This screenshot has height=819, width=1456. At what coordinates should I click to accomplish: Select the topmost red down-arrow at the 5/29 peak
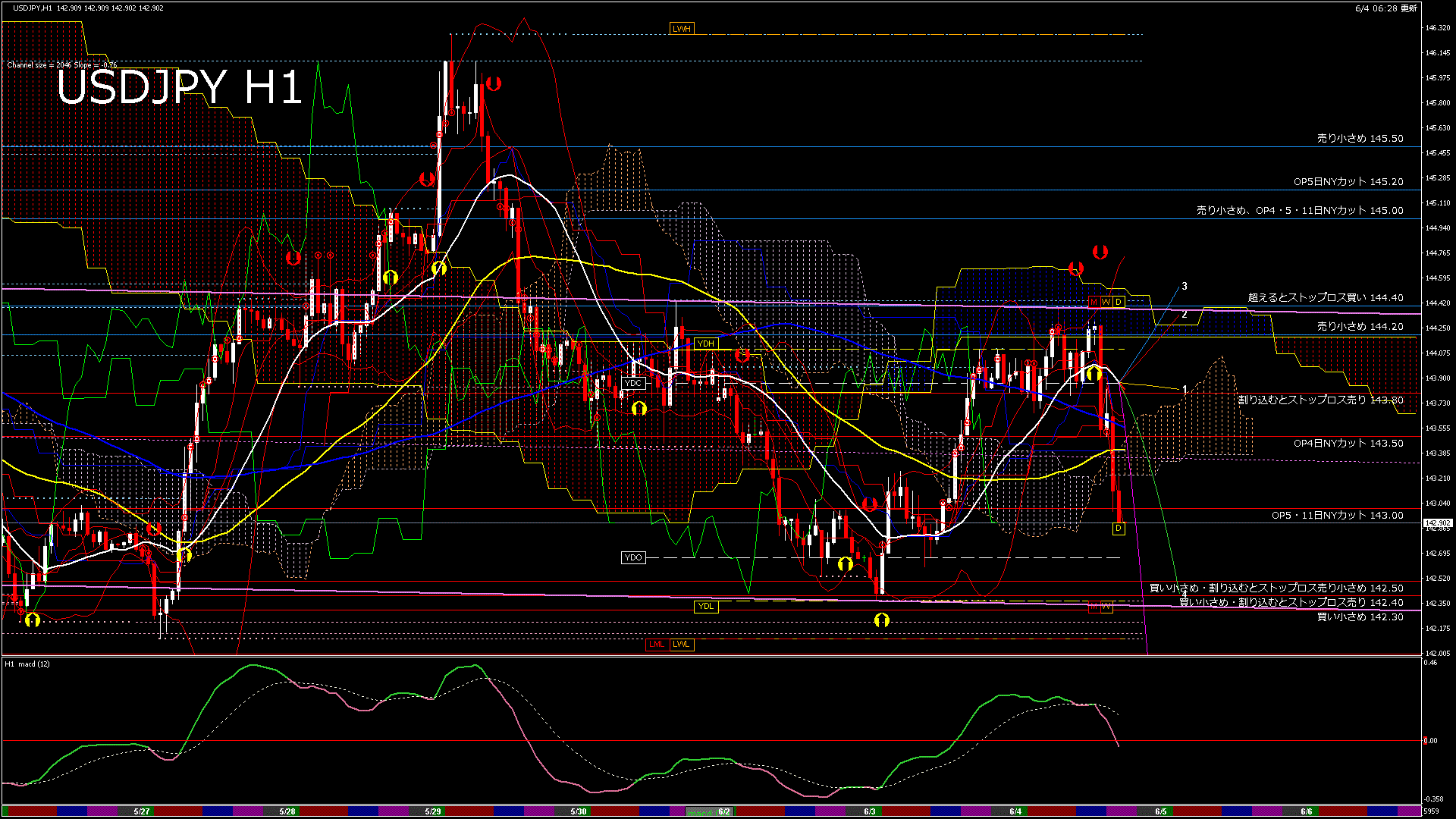494,83
